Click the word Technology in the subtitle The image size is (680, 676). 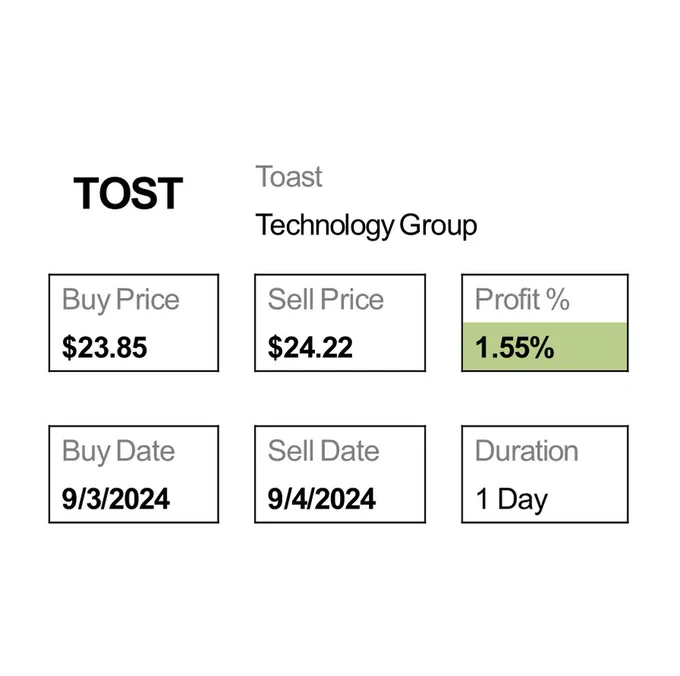pyautogui.click(x=324, y=226)
